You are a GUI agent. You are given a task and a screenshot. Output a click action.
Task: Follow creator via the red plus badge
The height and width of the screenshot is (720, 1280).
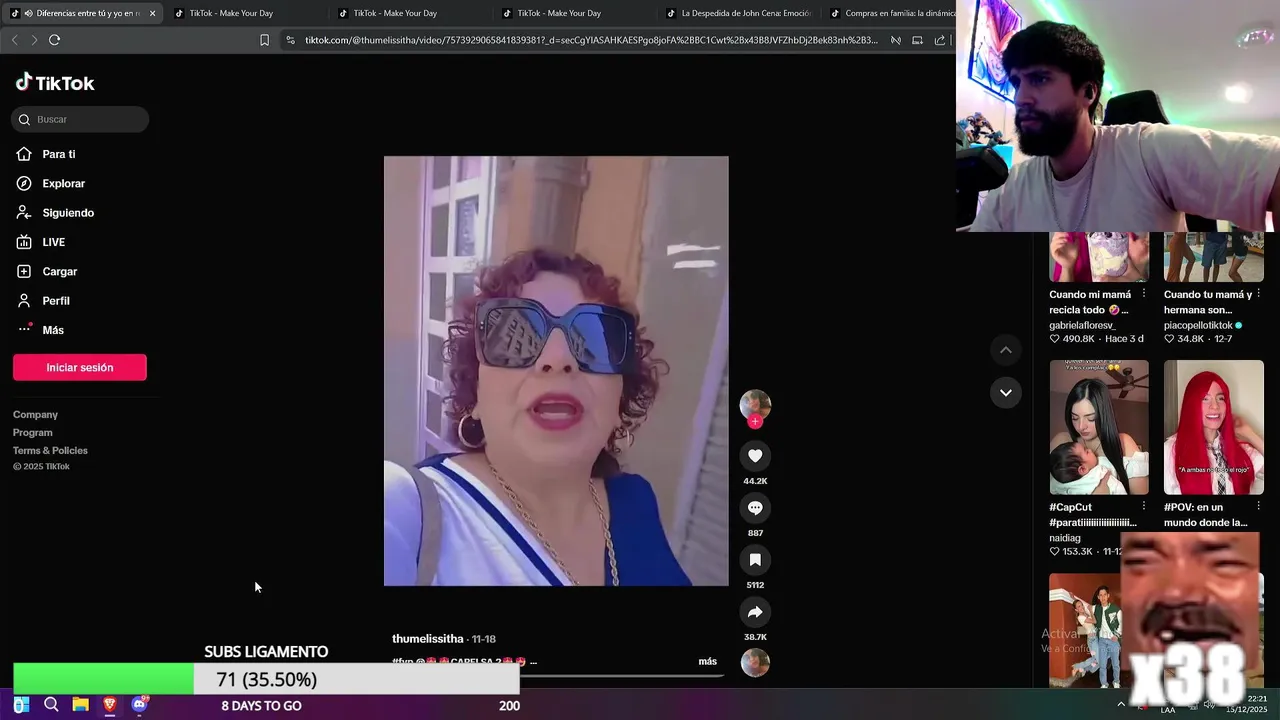(x=755, y=421)
